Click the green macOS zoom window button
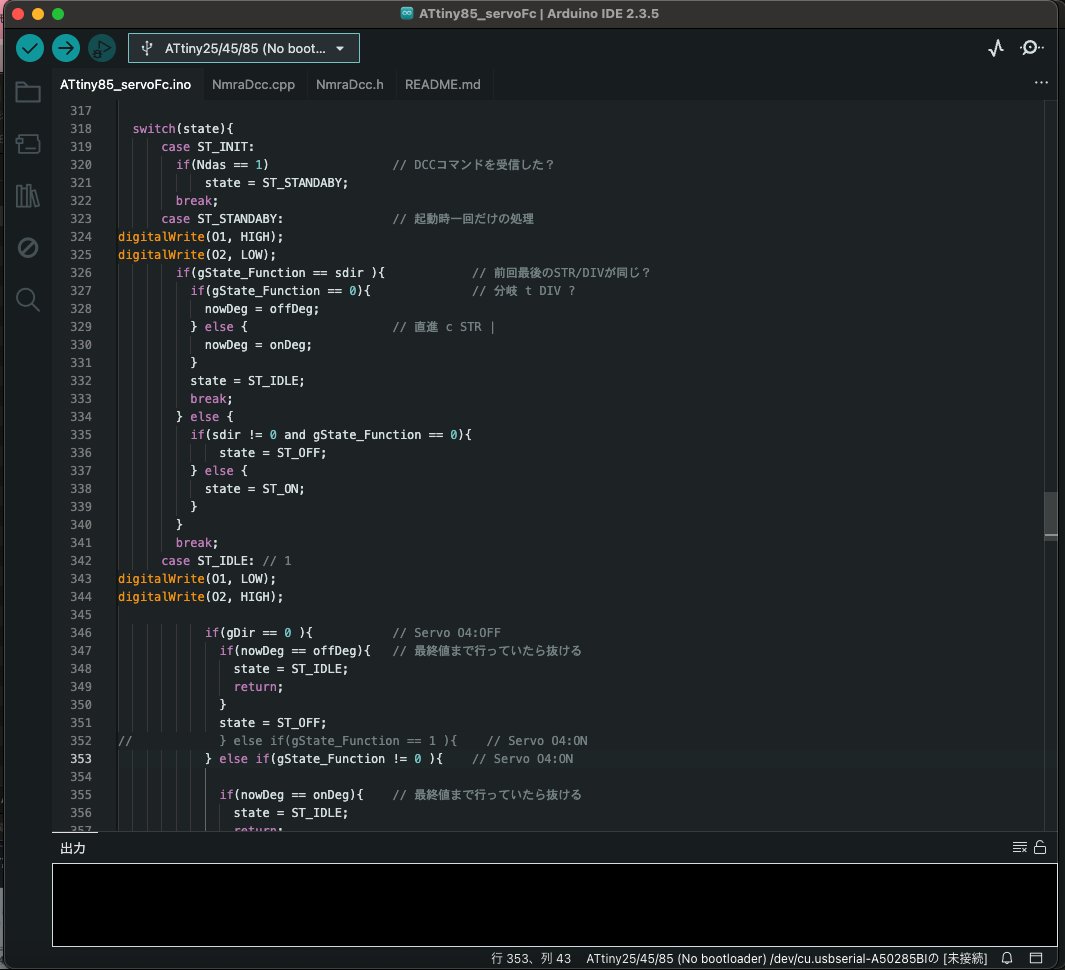1065x970 pixels. pos(58,14)
